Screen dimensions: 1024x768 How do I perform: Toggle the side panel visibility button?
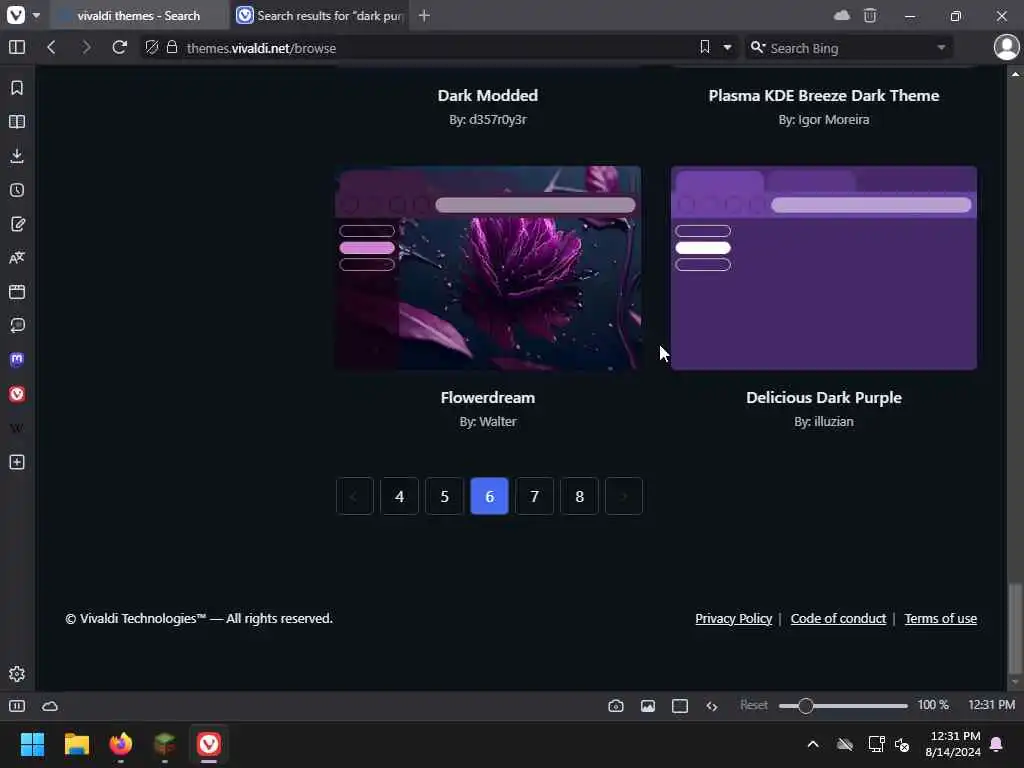click(17, 48)
